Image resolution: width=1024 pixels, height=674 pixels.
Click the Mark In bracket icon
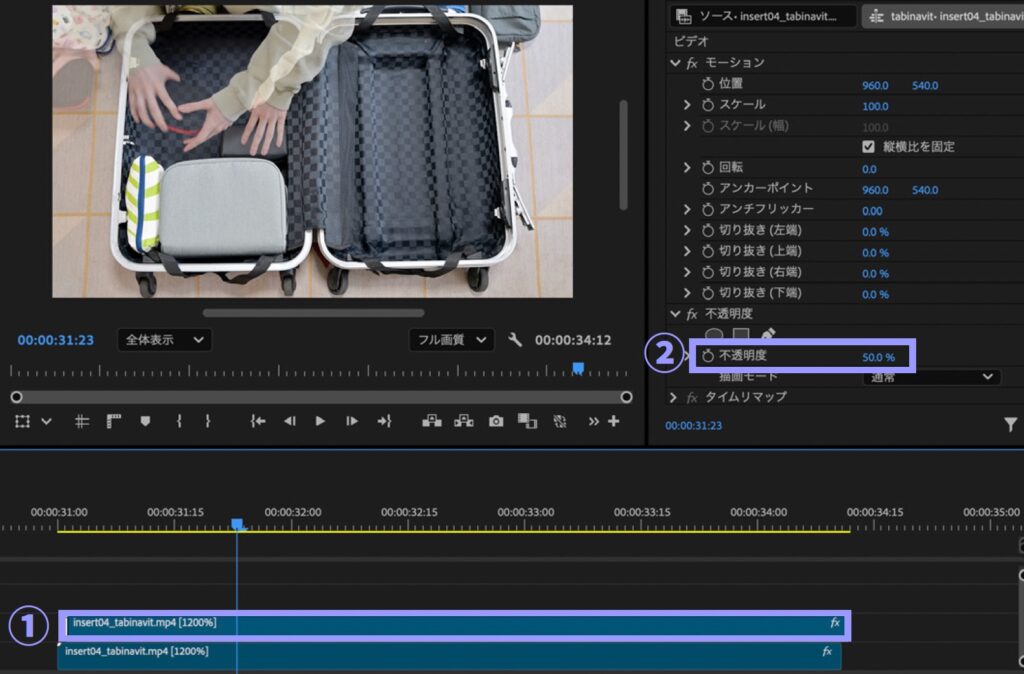tap(178, 421)
